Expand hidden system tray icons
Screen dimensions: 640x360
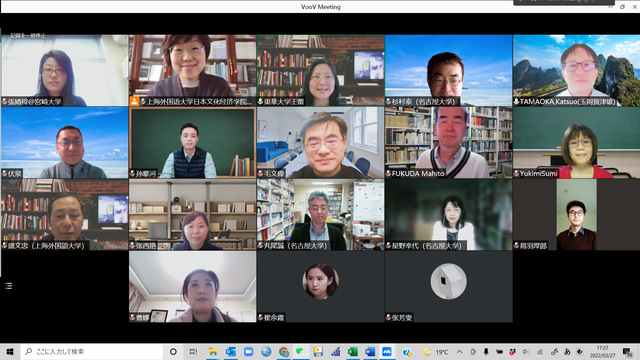coord(460,351)
